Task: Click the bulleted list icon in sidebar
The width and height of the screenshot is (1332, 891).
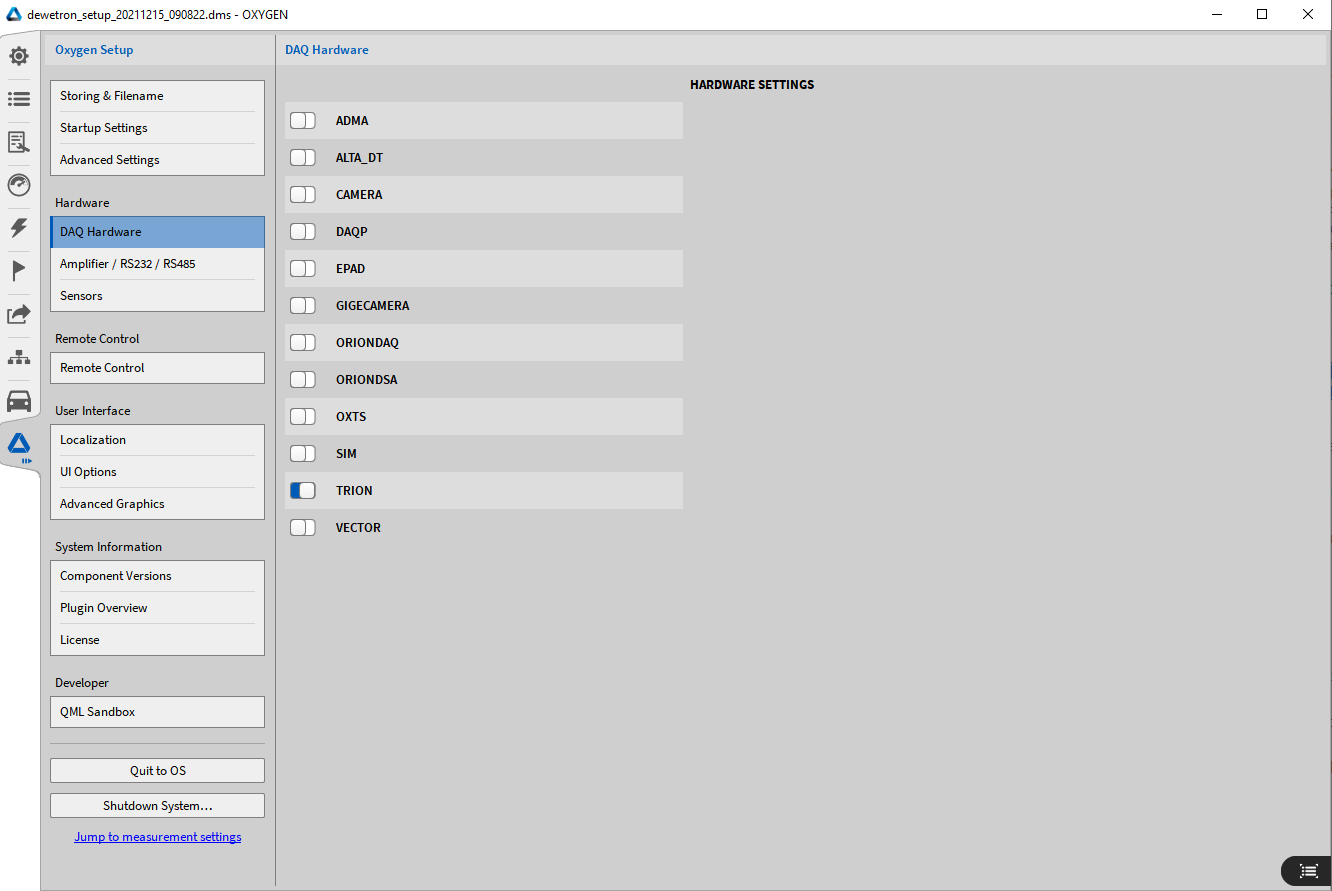Action: [19, 99]
